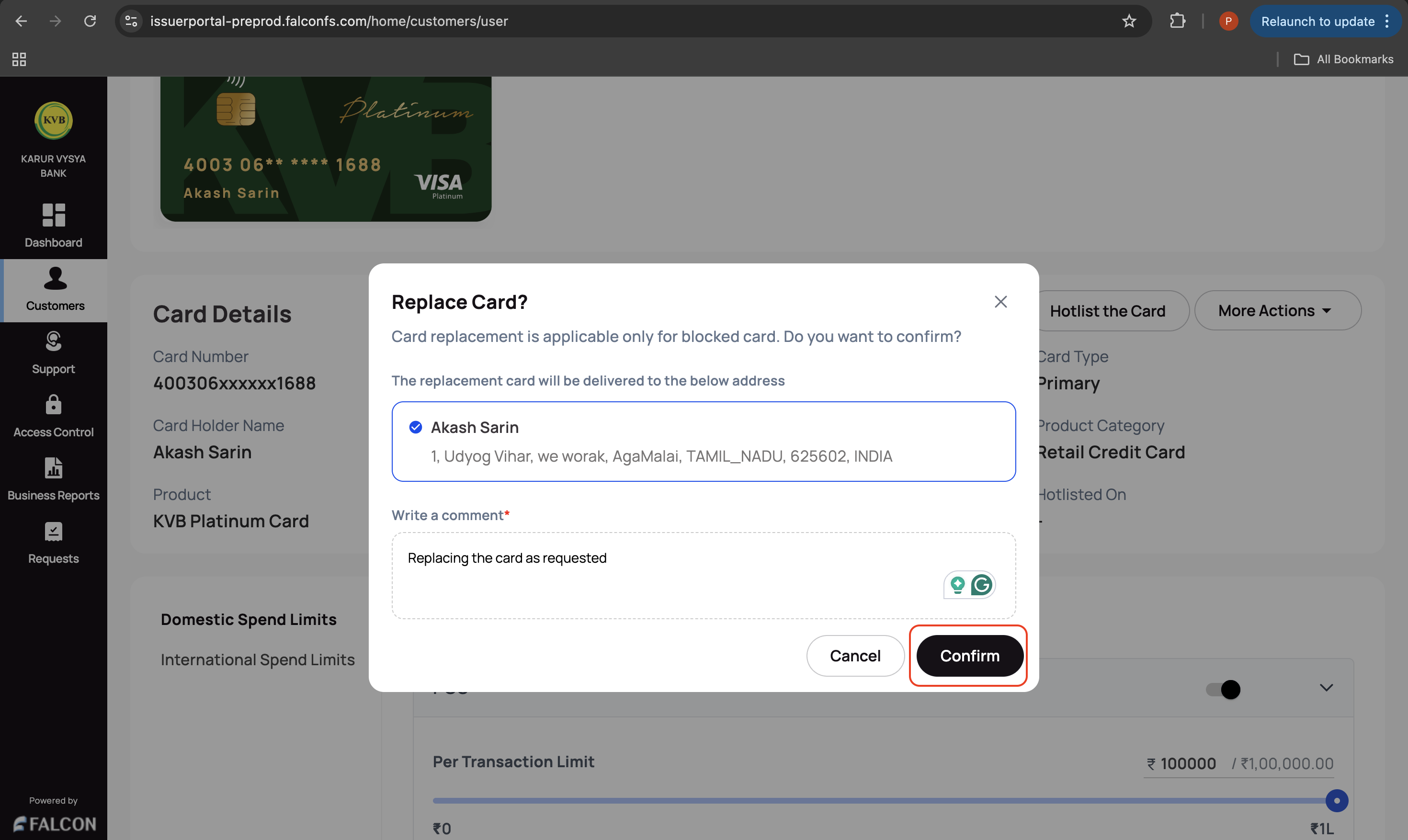Open the Access Control lock icon

(53, 405)
